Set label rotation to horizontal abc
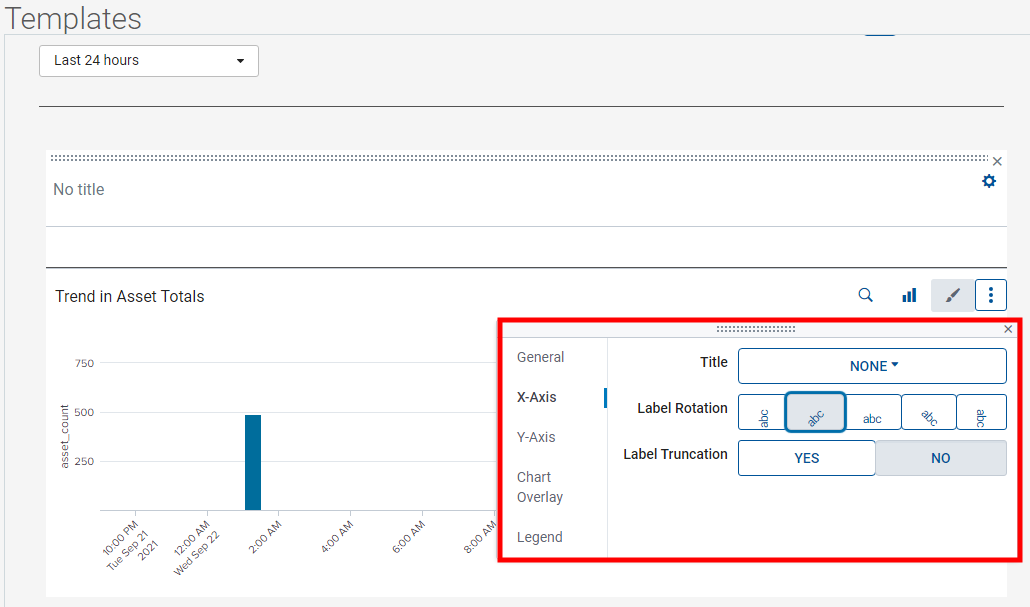Screen dimensions: 1030x607 tap(872, 412)
